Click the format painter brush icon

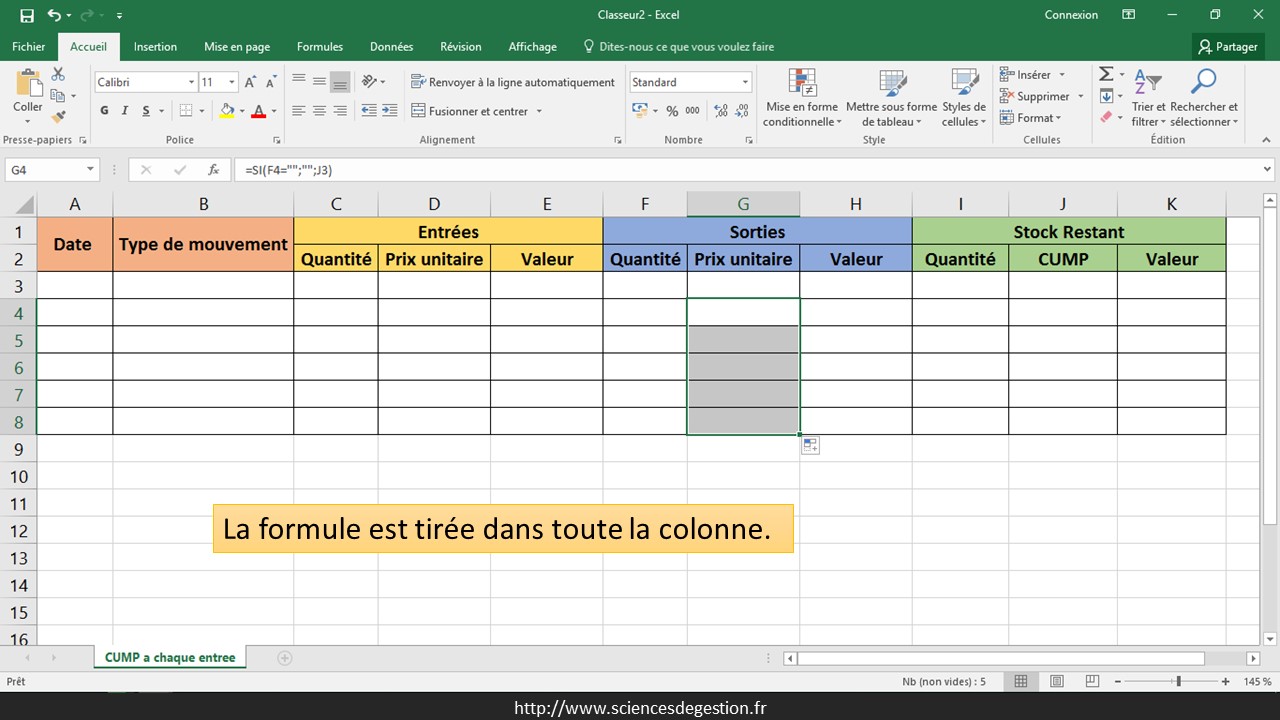pyautogui.click(x=58, y=117)
